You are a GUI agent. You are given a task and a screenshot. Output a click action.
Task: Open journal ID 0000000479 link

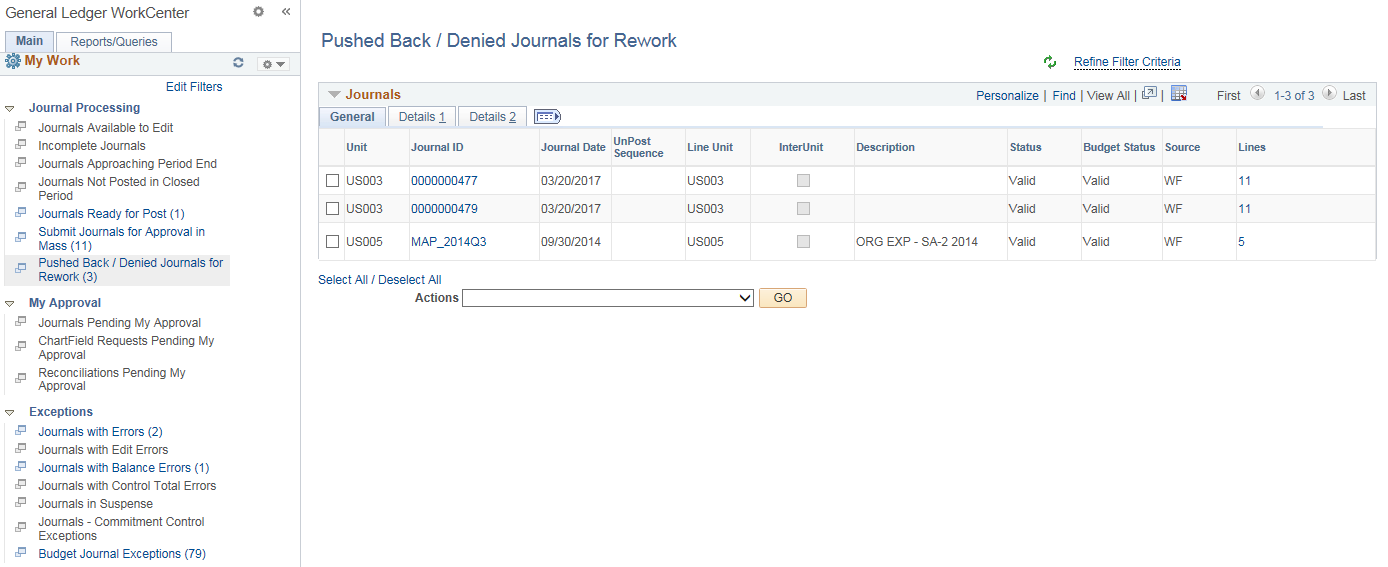[x=444, y=209]
